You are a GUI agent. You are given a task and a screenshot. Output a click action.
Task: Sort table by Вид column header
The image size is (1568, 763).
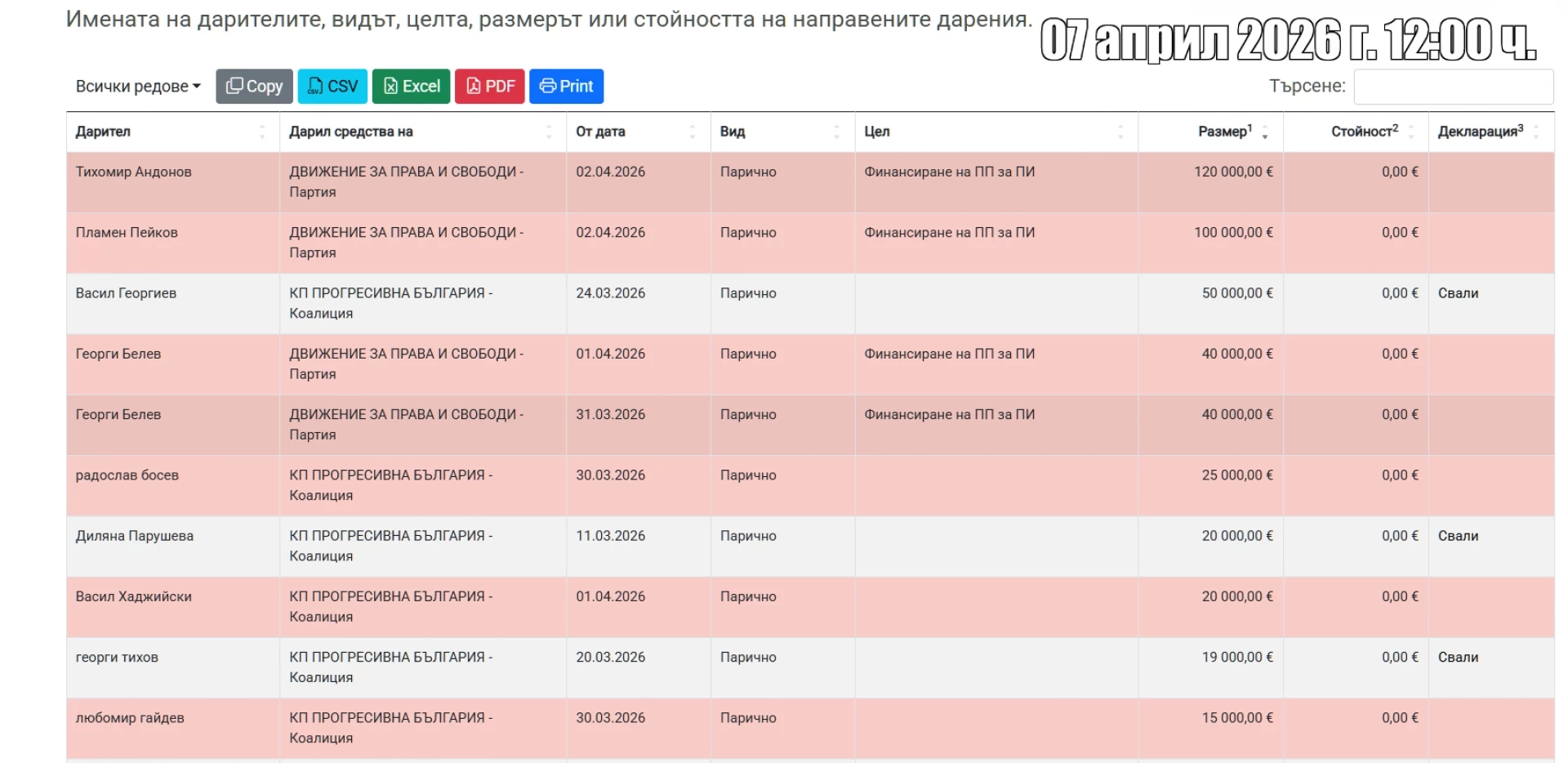(x=733, y=132)
